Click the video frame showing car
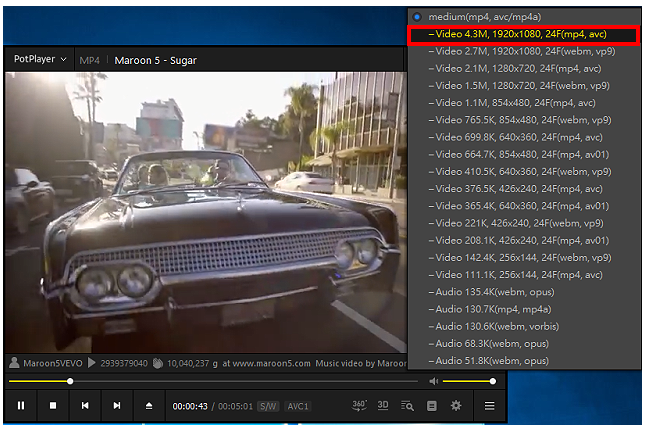The width and height of the screenshot is (648, 431). (x=206, y=212)
